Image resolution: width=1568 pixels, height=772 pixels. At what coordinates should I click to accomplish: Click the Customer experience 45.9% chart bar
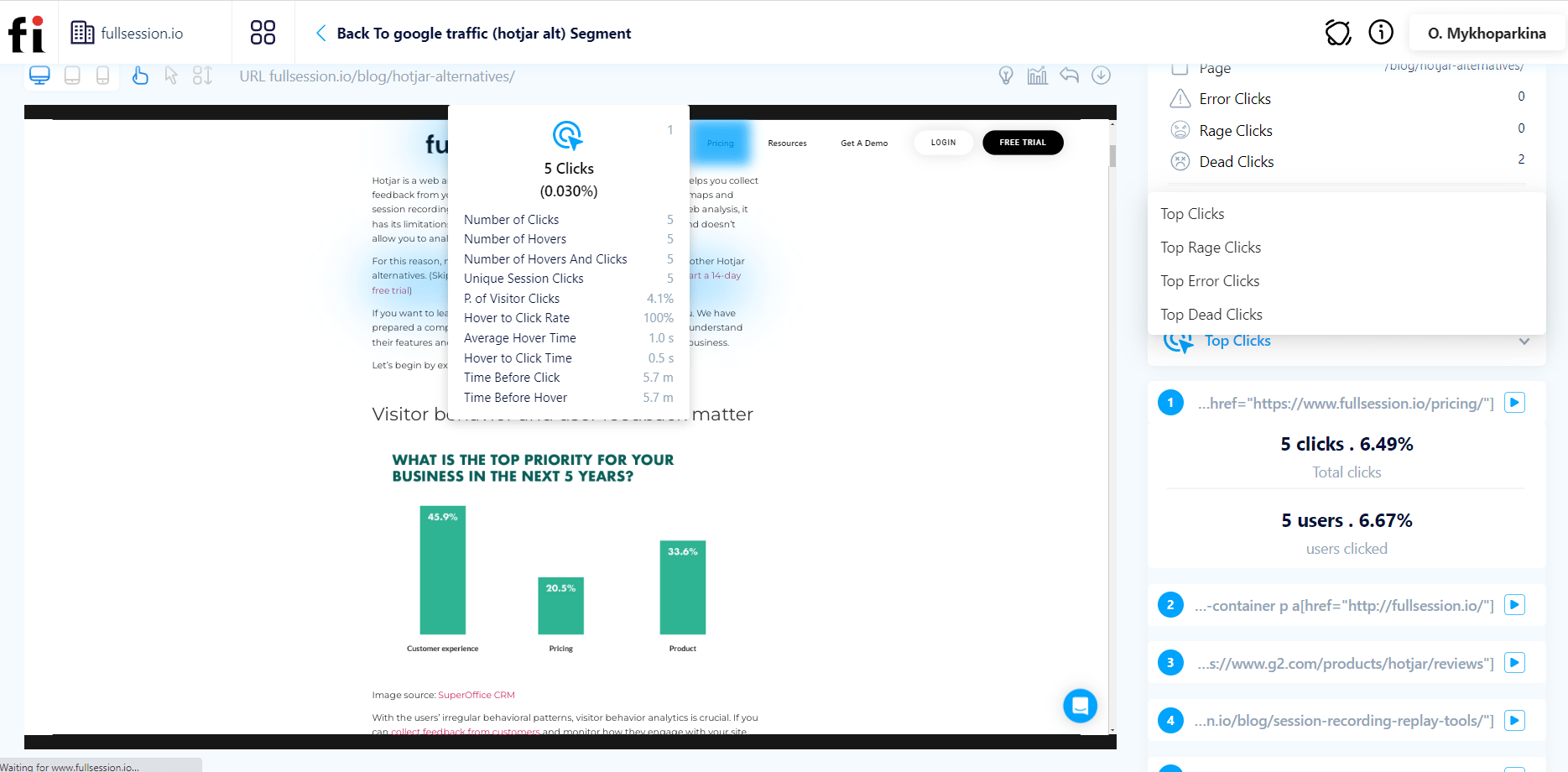tap(442, 570)
